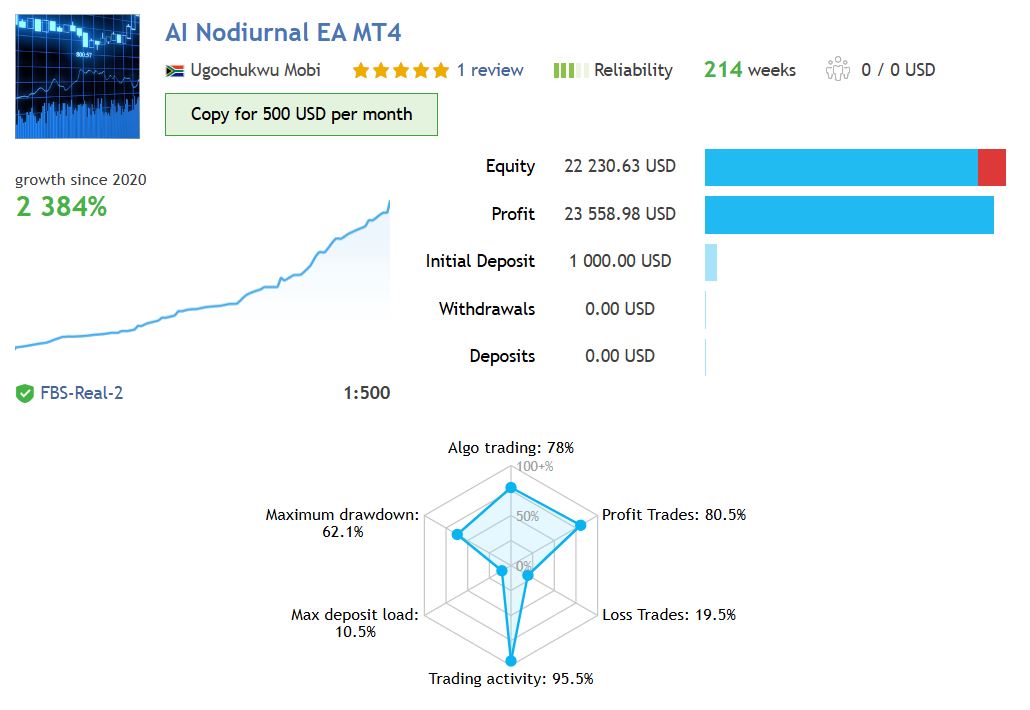Click the Profit Trades radar point
The width and height of the screenshot is (1030, 710).
580,526
